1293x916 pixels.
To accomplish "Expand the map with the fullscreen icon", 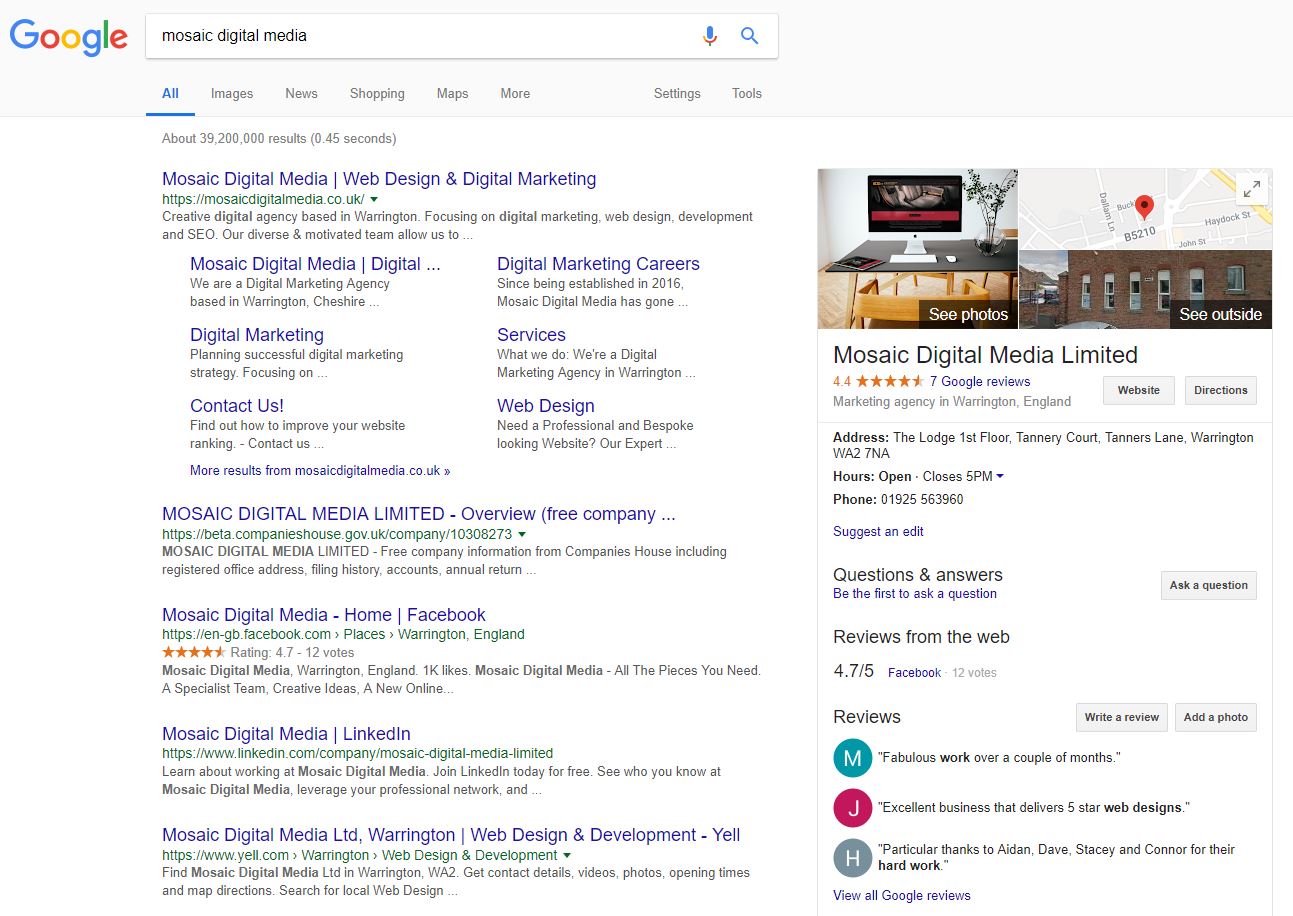I will [x=1251, y=190].
